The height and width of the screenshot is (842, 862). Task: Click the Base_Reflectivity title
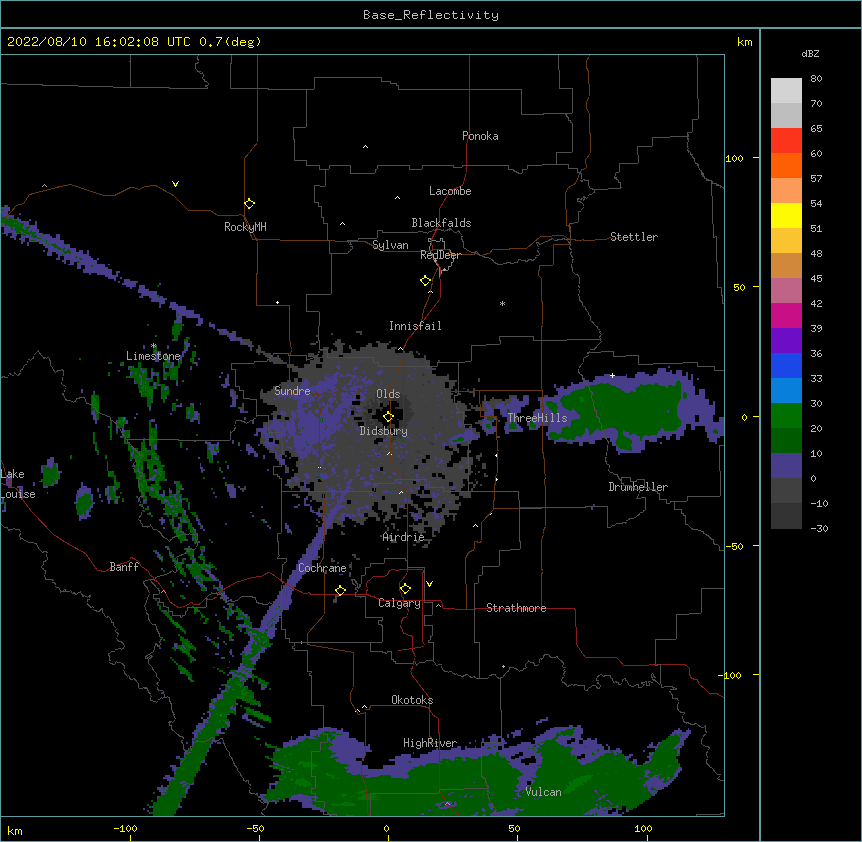coord(431,15)
